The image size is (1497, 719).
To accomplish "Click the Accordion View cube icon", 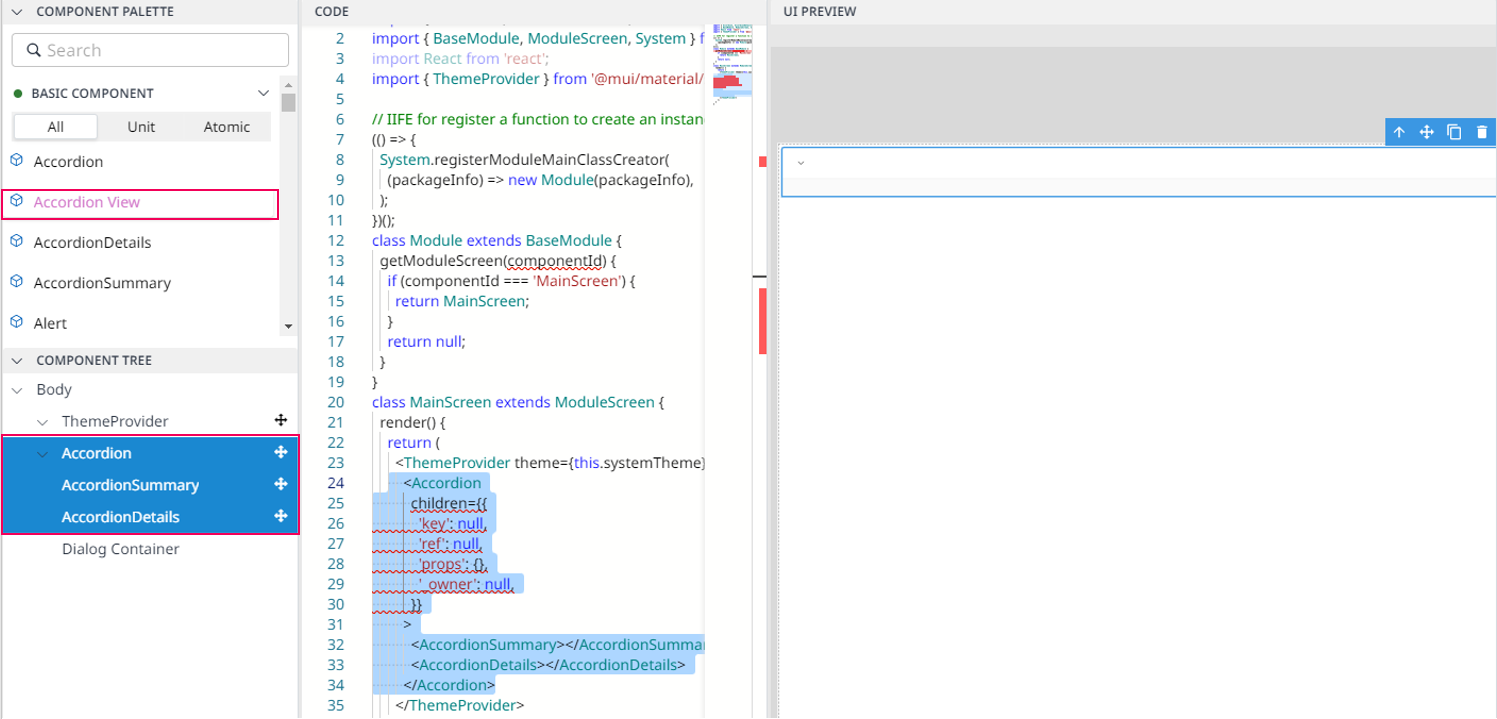I will point(16,201).
